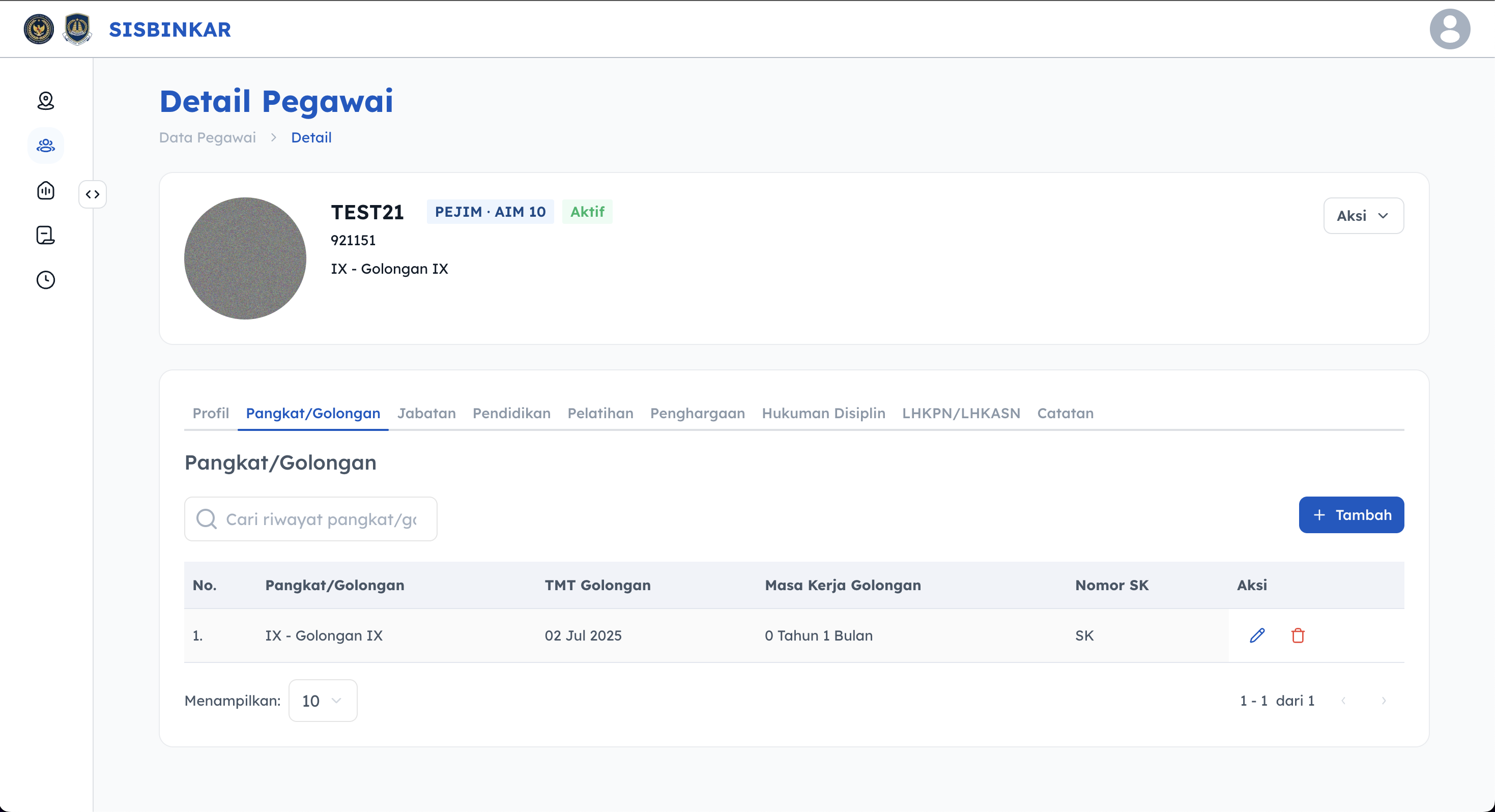Switch to the Hukuman Disiplin tab

(x=823, y=413)
